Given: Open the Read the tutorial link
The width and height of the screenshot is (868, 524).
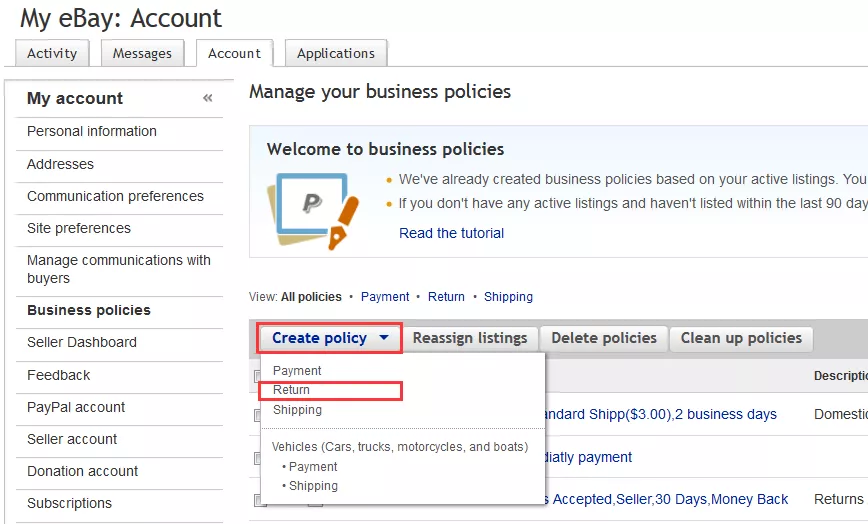Looking at the screenshot, I should click(451, 233).
